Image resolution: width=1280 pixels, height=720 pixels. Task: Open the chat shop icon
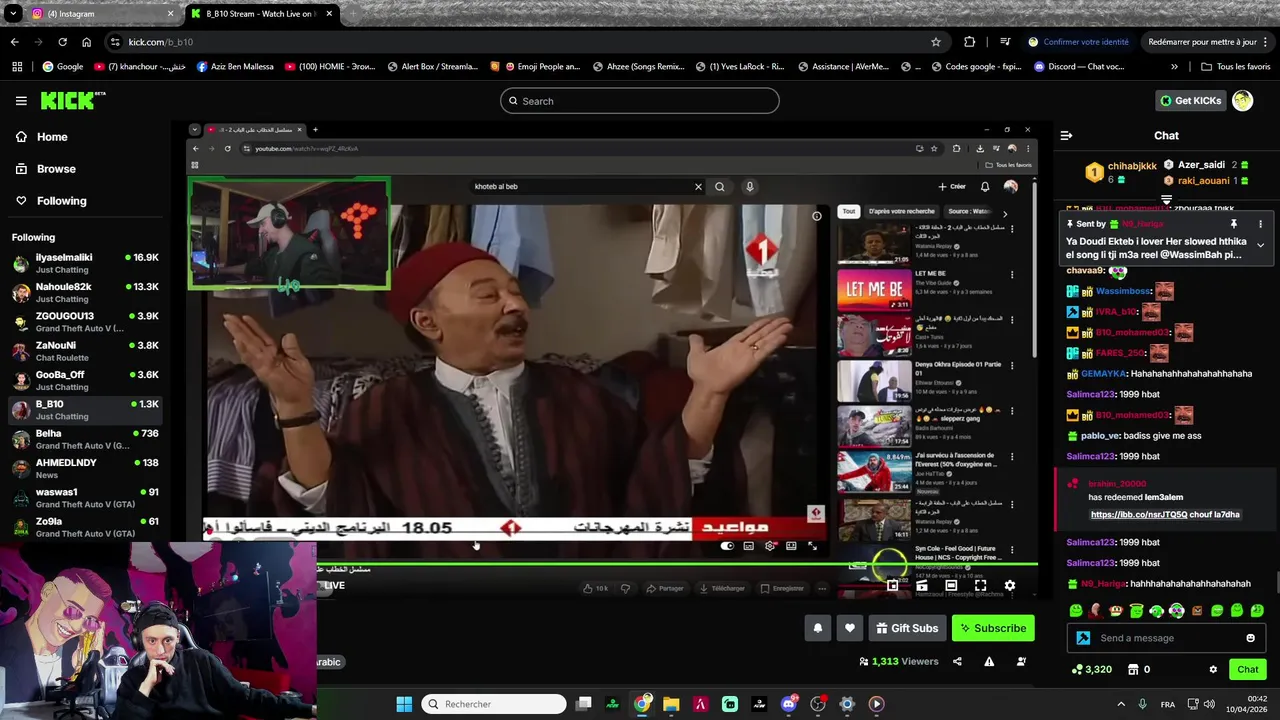1133,669
